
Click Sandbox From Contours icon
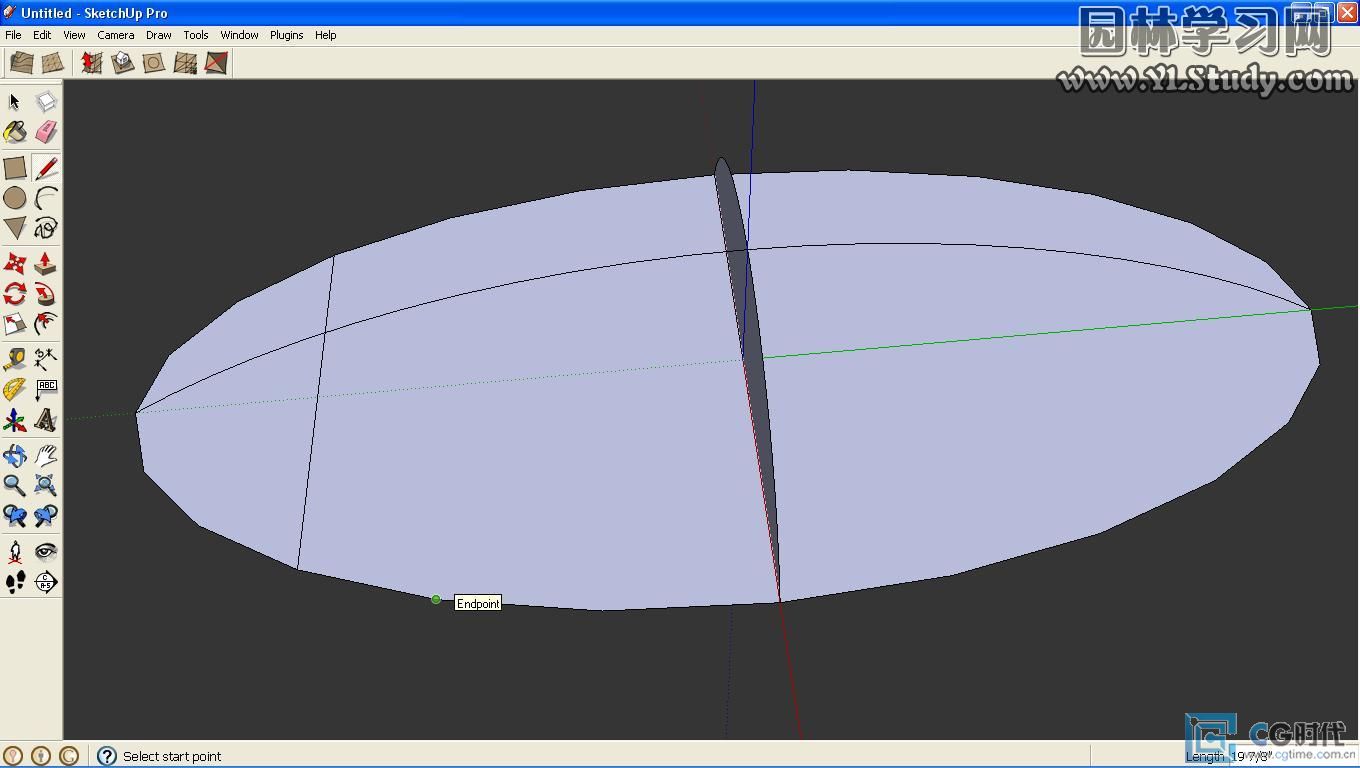21,63
